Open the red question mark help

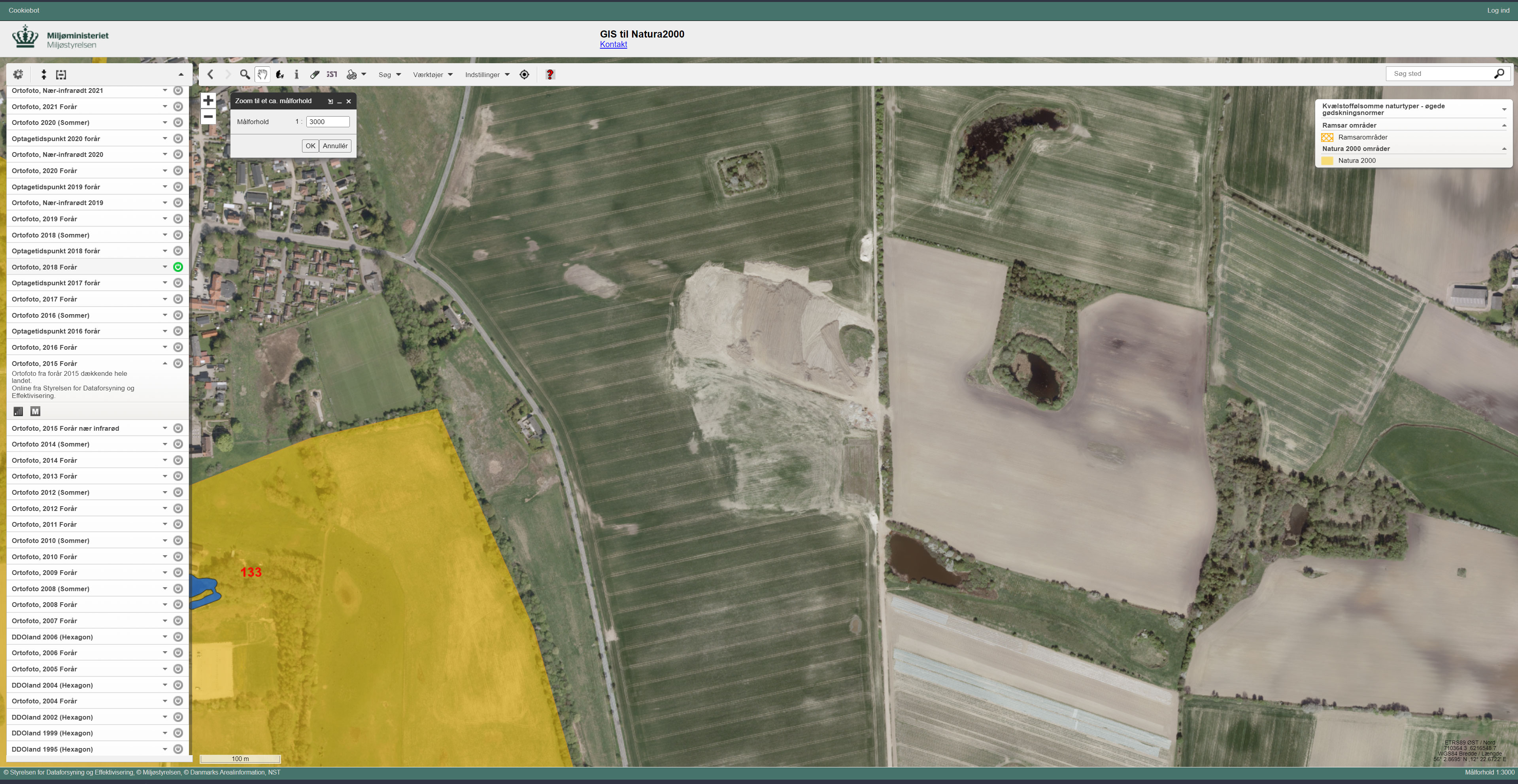coord(550,74)
